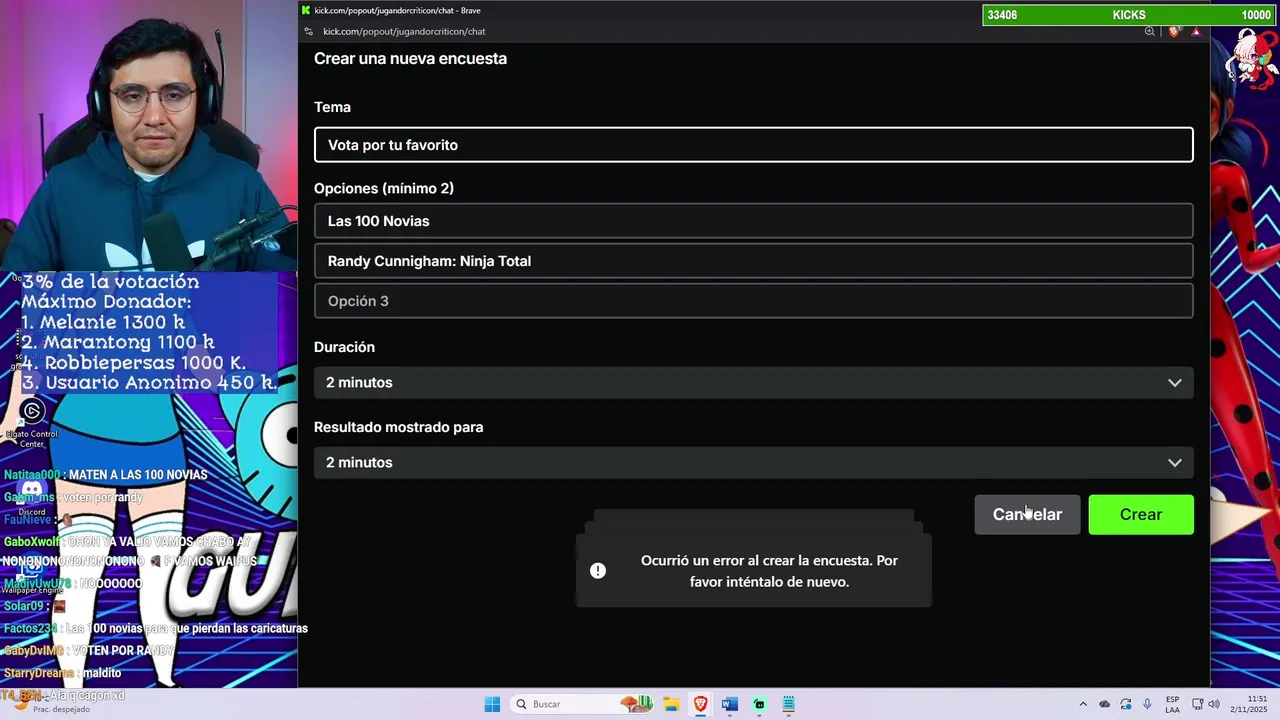
Task: Open the Notepad icon on taskbar
Action: tap(788, 704)
